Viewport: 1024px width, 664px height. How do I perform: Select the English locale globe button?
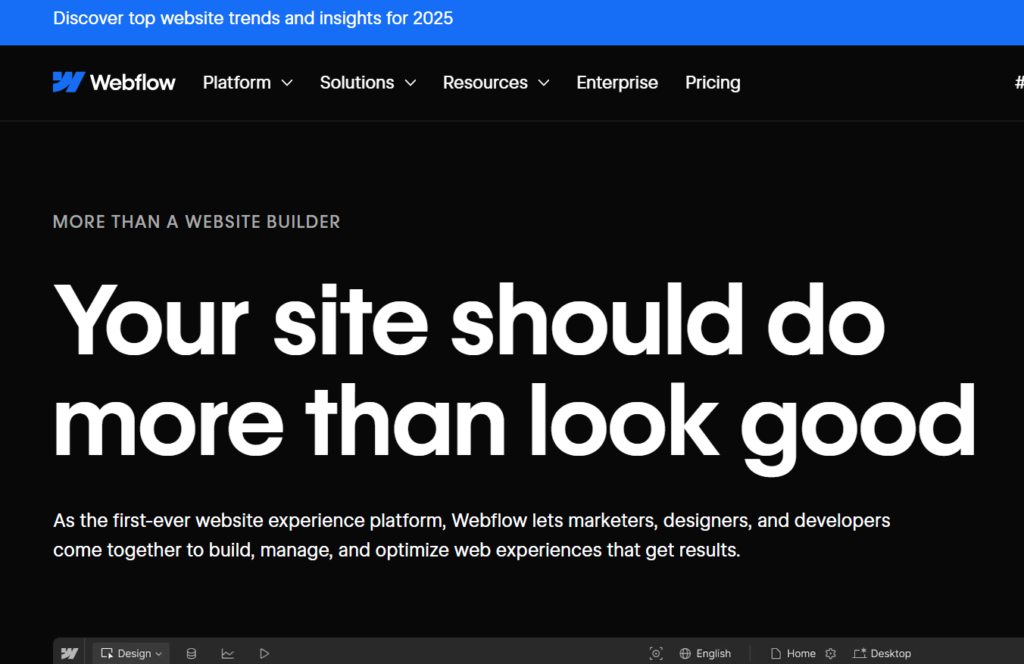[x=705, y=654]
